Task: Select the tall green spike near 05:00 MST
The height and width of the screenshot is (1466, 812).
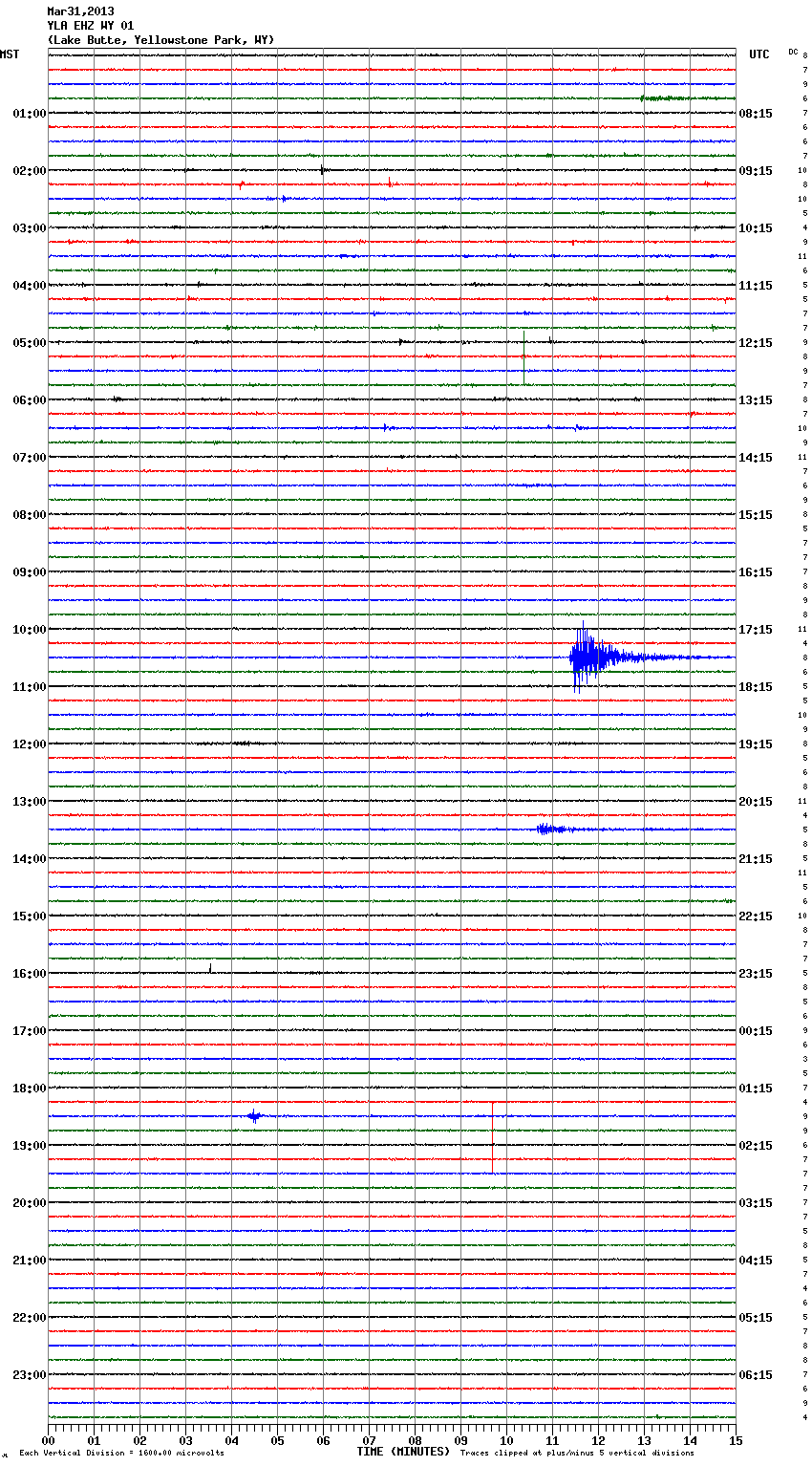Action: click(x=524, y=357)
